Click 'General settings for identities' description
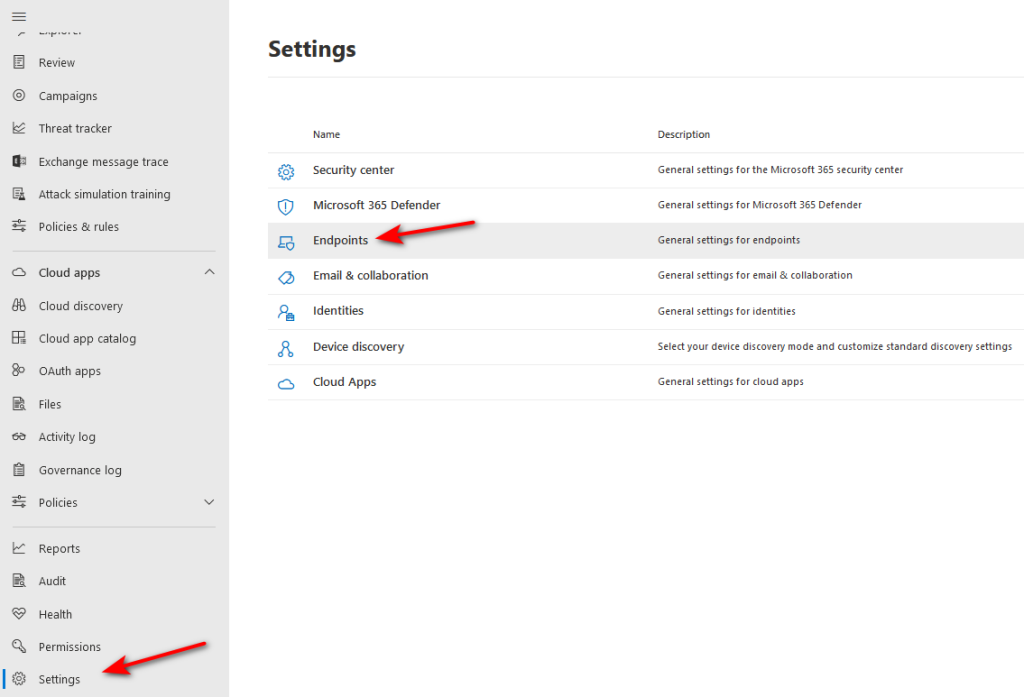This screenshot has height=697, width=1024. coord(726,311)
